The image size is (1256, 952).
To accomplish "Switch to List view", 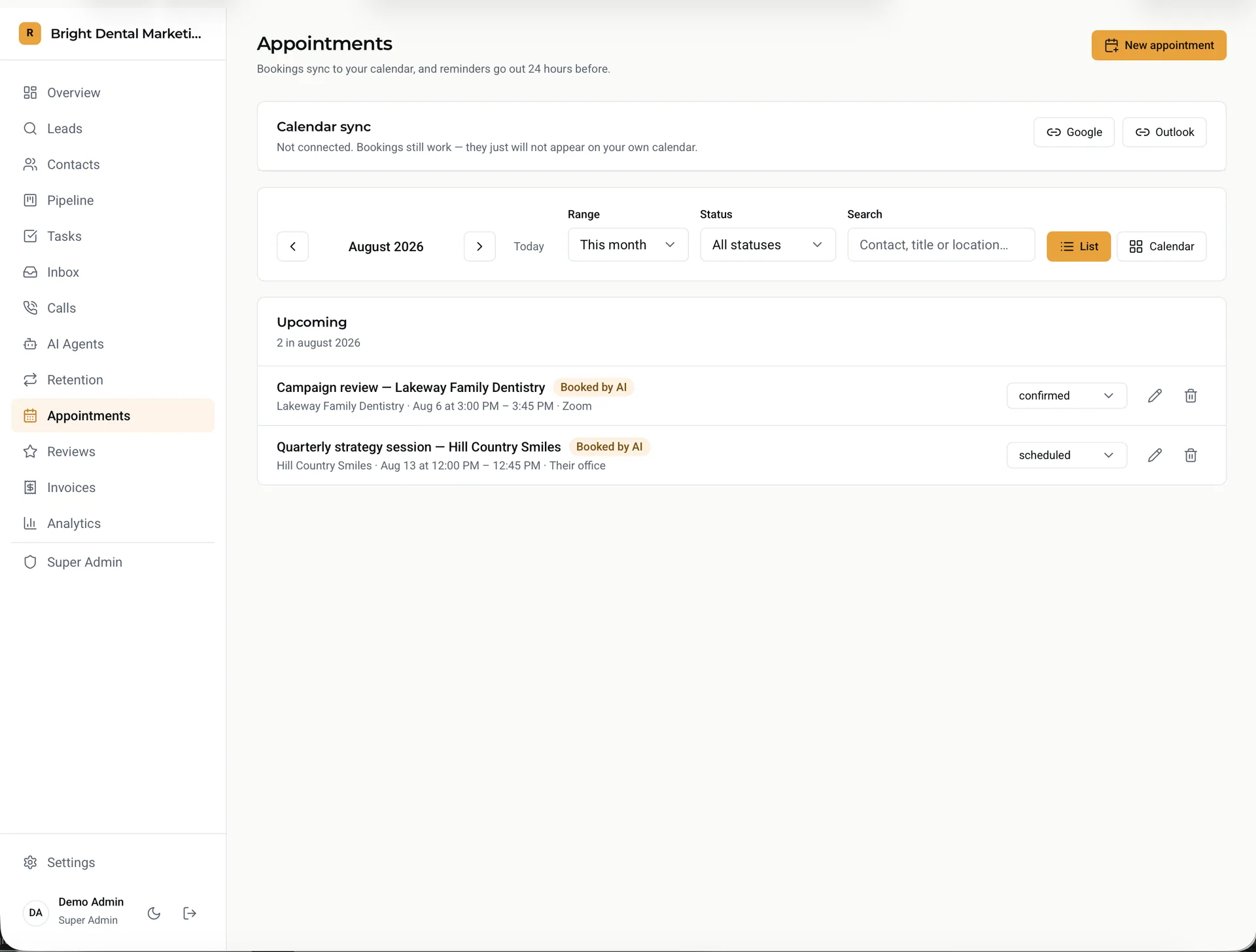I will pos(1078,247).
